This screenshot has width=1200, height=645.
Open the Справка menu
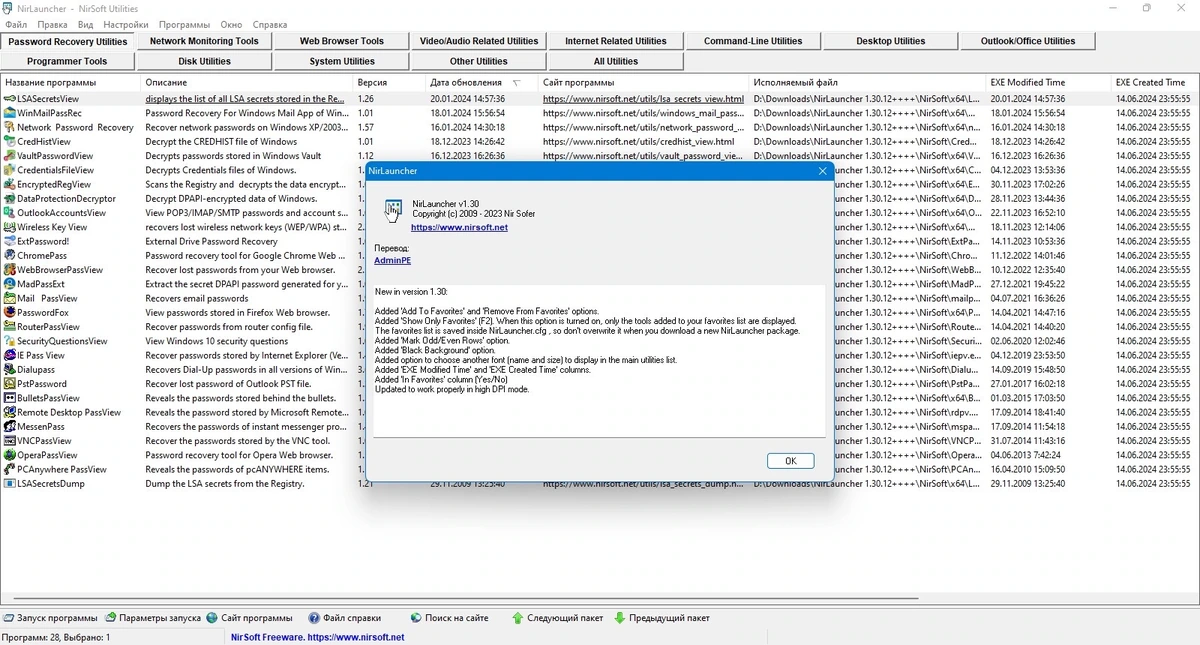coord(270,24)
